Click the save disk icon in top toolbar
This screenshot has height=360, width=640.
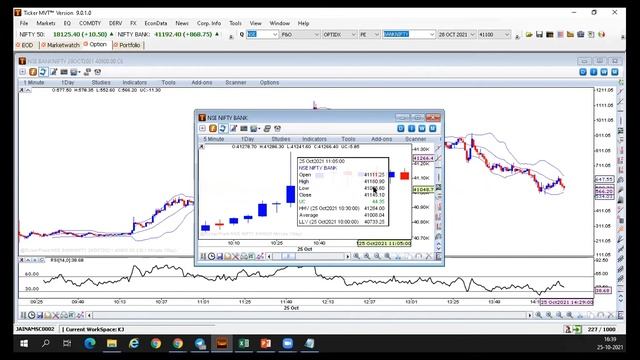[539, 35]
